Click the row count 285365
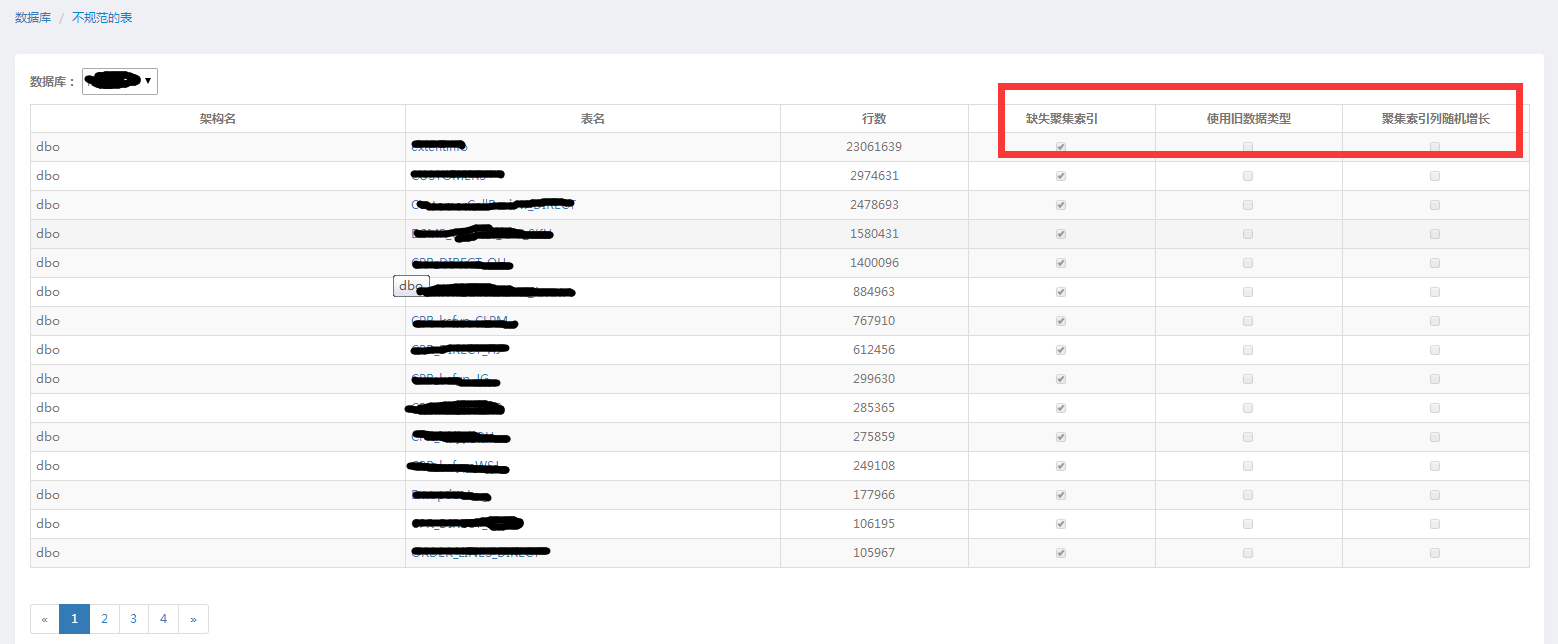The height and width of the screenshot is (644, 1558). (x=874, y=408)
